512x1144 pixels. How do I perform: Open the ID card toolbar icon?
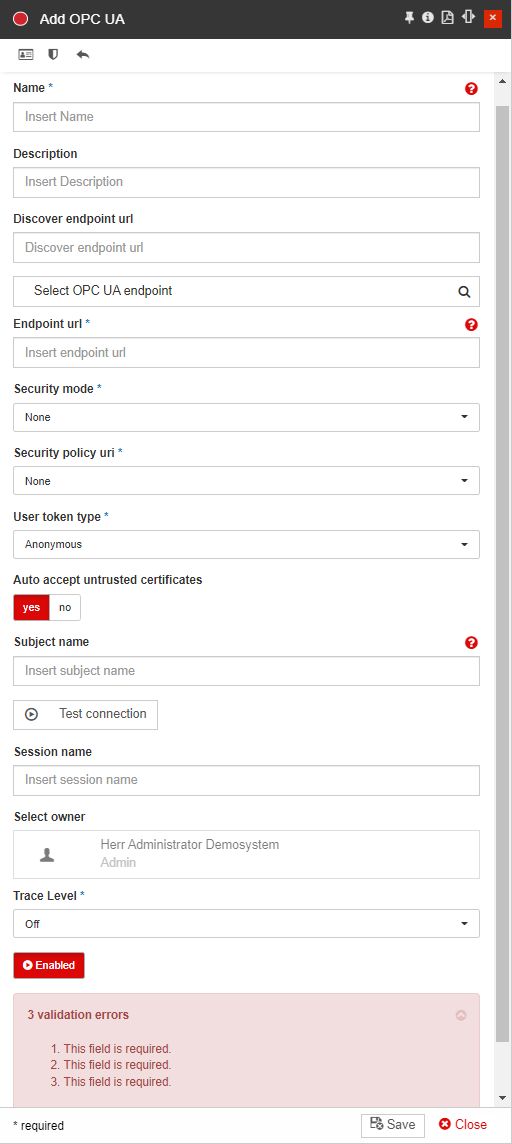[26, 55]
